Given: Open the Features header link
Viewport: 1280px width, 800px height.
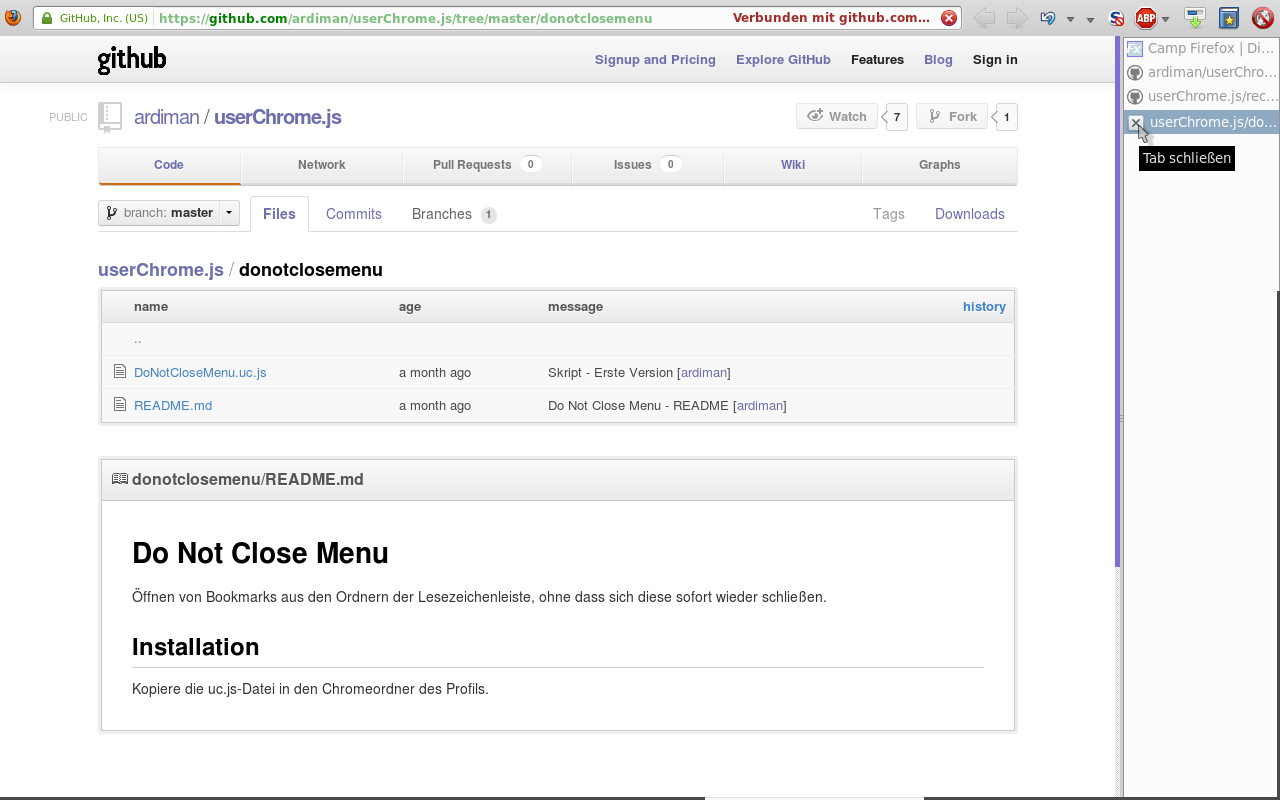Looking at the screenshot, I should [x=877, y=60].
